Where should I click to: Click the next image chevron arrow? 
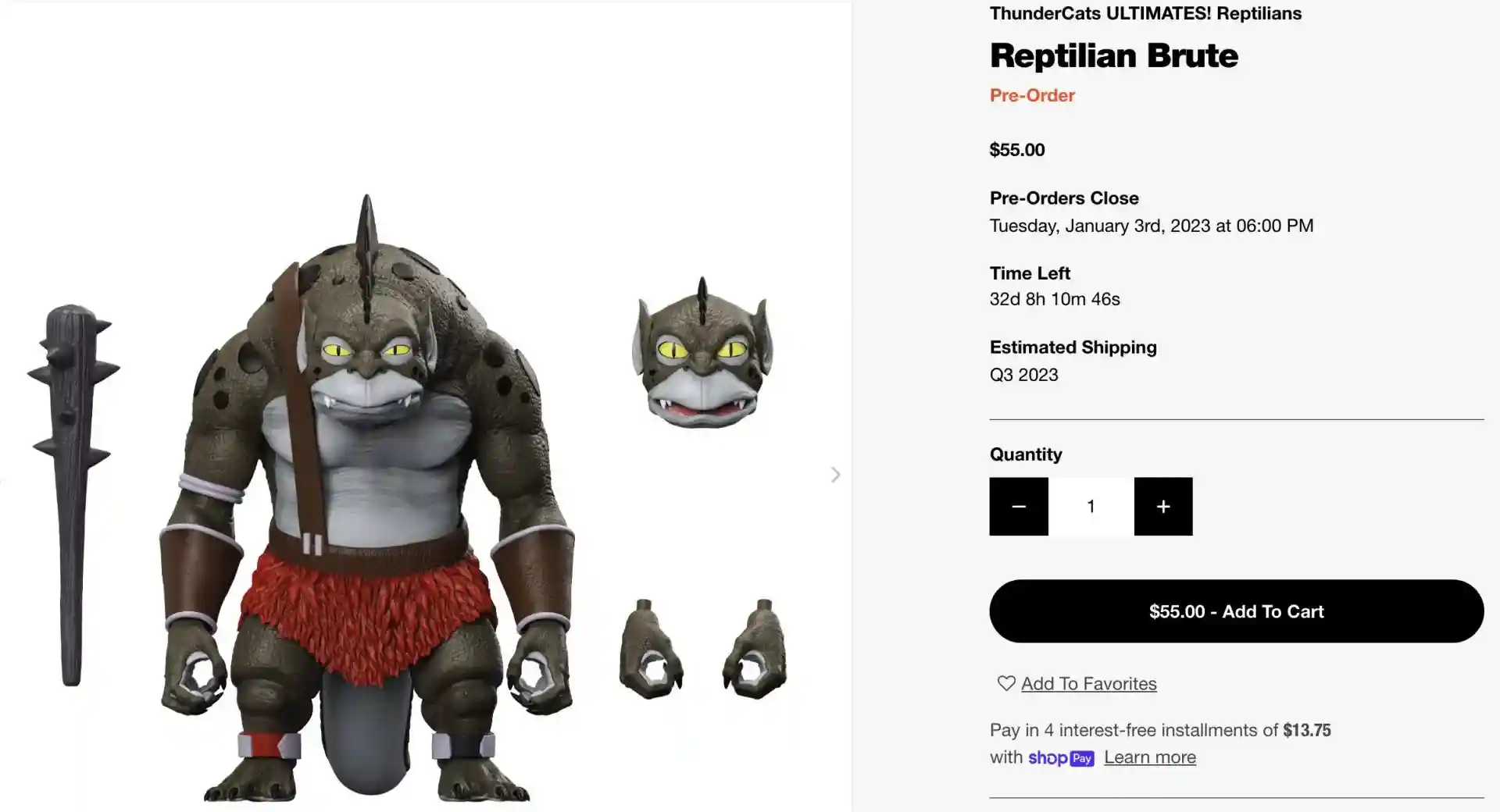point(835,475)
